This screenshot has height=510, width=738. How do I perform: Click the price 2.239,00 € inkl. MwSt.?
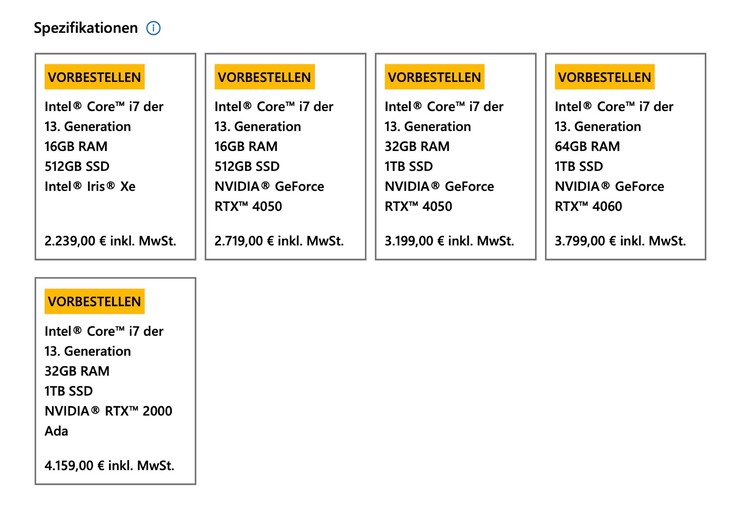point(110,241)
